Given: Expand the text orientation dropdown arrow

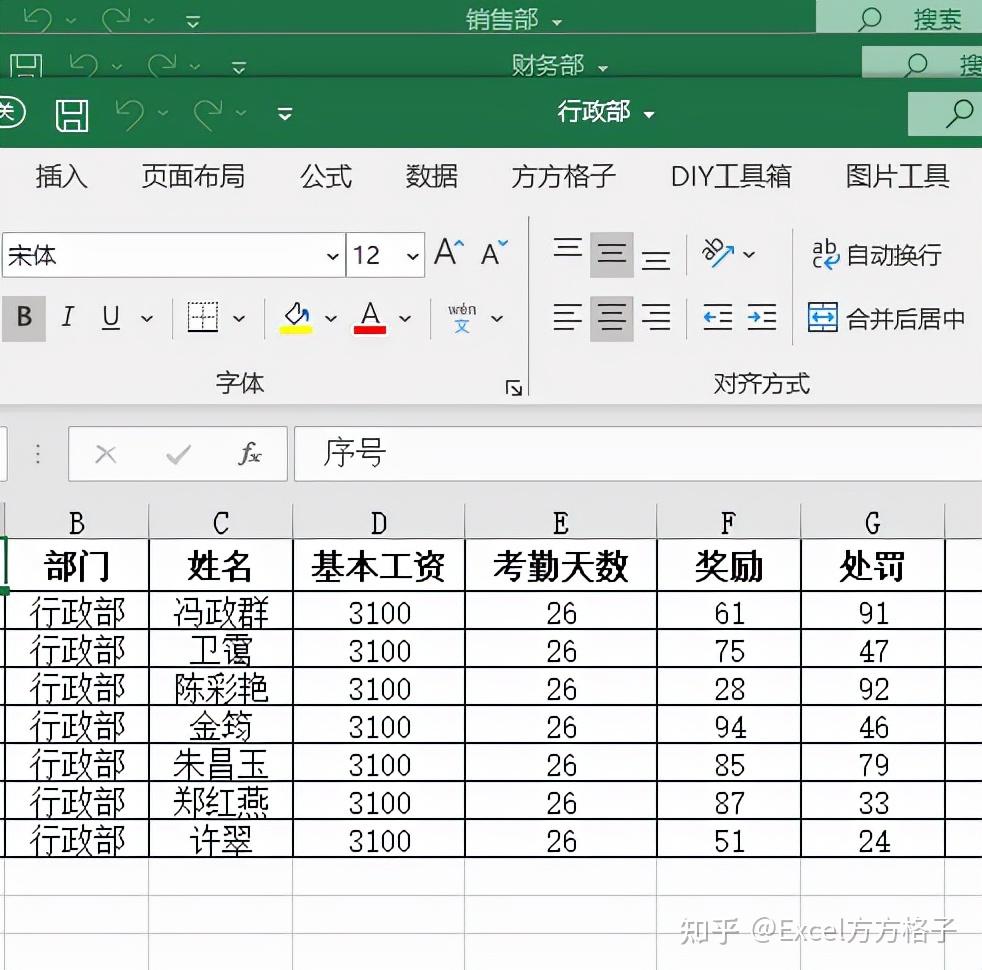Looking at the screenshot, I should click(749, 254).
